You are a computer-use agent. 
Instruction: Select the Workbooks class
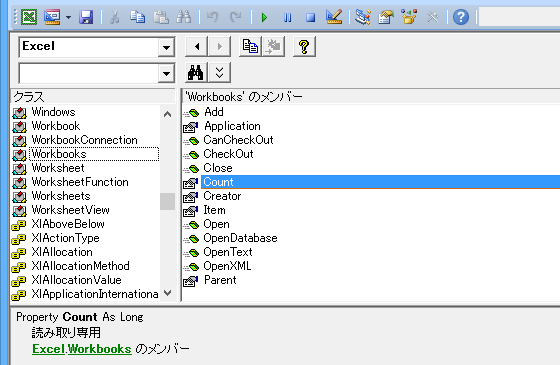point(59,154)
